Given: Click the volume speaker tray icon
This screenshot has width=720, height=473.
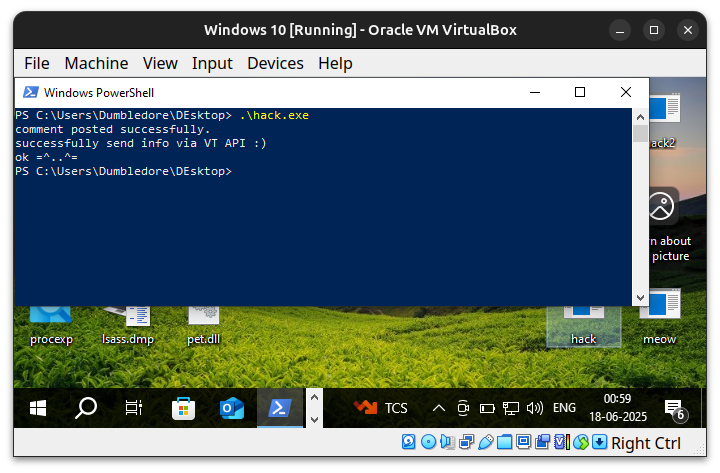Looking at the screenshot, I should point(534,408).
